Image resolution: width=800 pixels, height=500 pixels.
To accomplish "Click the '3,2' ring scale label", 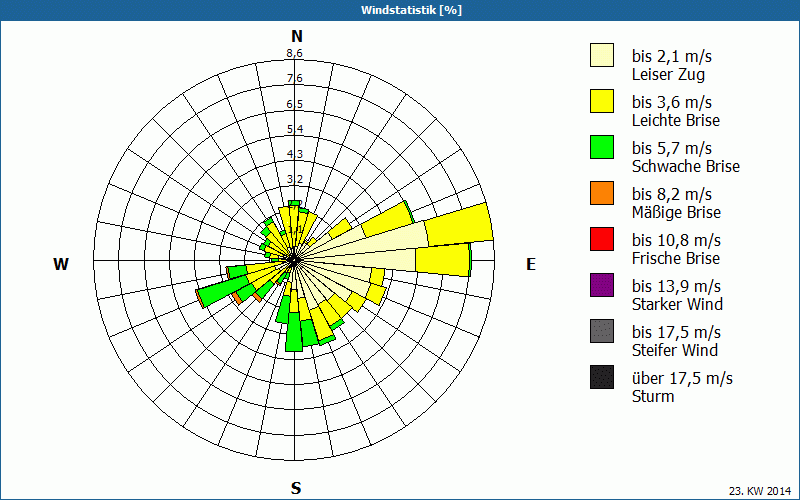I will [294, 179].
